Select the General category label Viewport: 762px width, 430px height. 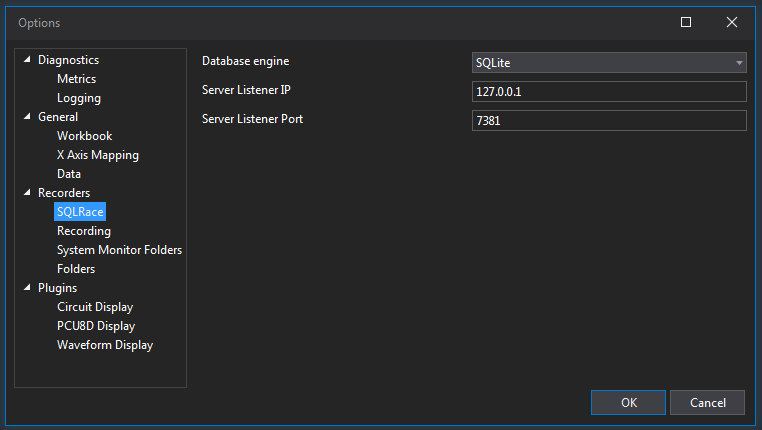[58, 117]
